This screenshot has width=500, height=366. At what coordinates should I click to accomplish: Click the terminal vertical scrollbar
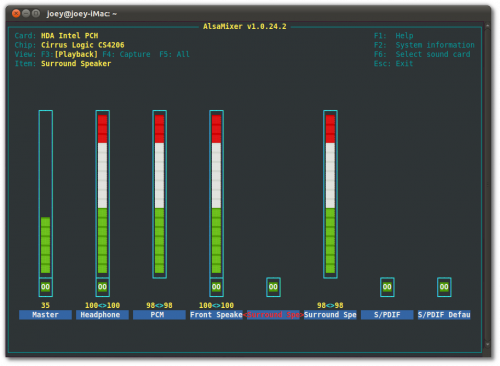point(488,185)
